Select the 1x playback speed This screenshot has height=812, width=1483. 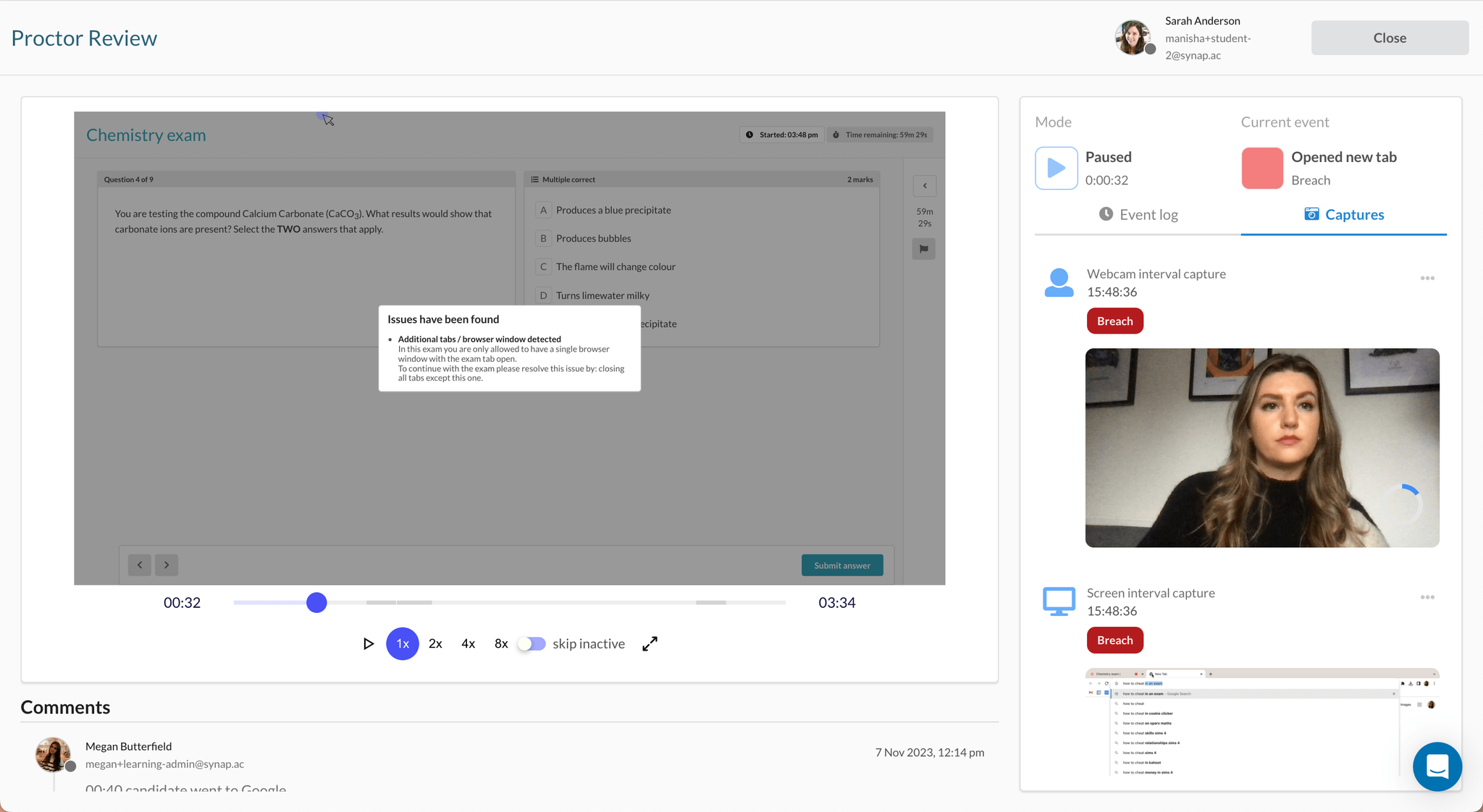click(403, 643)
